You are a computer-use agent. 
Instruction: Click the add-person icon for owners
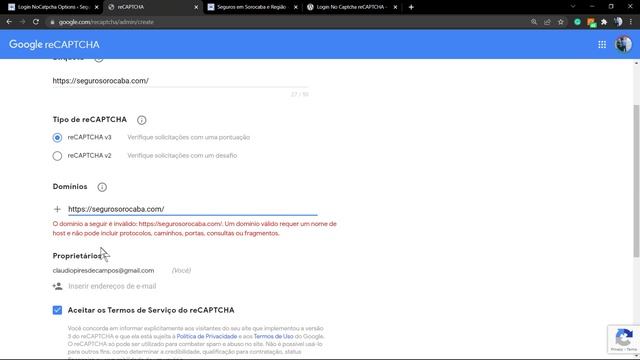coord(58,286)
